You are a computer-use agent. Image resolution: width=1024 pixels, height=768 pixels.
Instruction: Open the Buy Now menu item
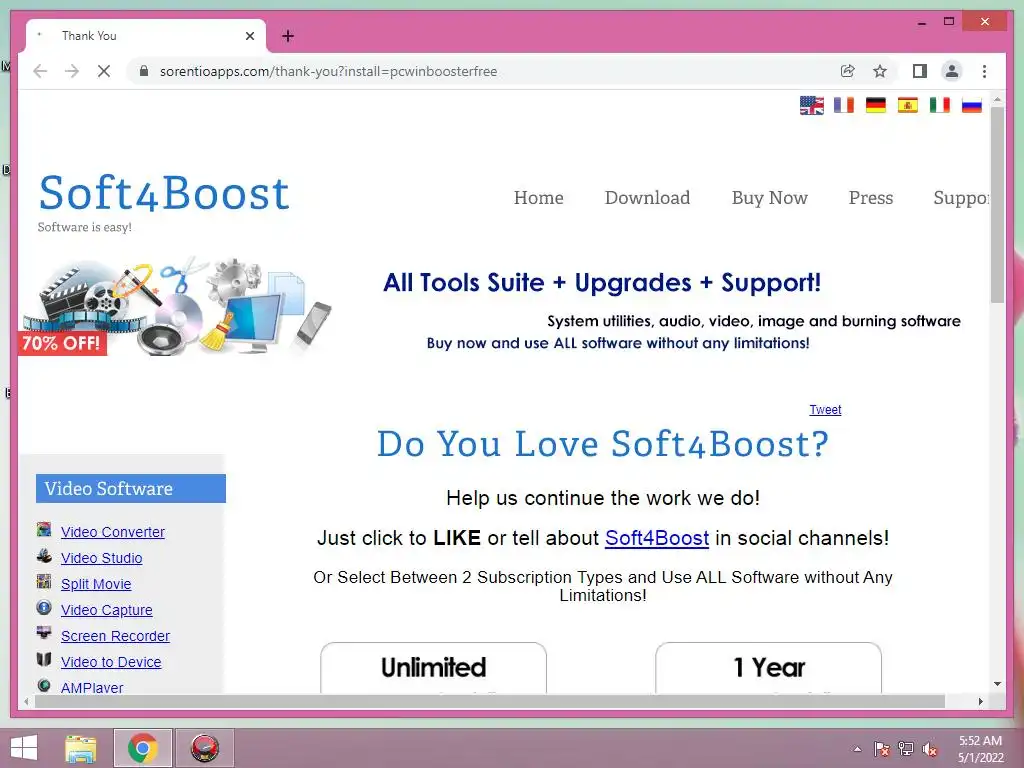[x=769, y=197]
